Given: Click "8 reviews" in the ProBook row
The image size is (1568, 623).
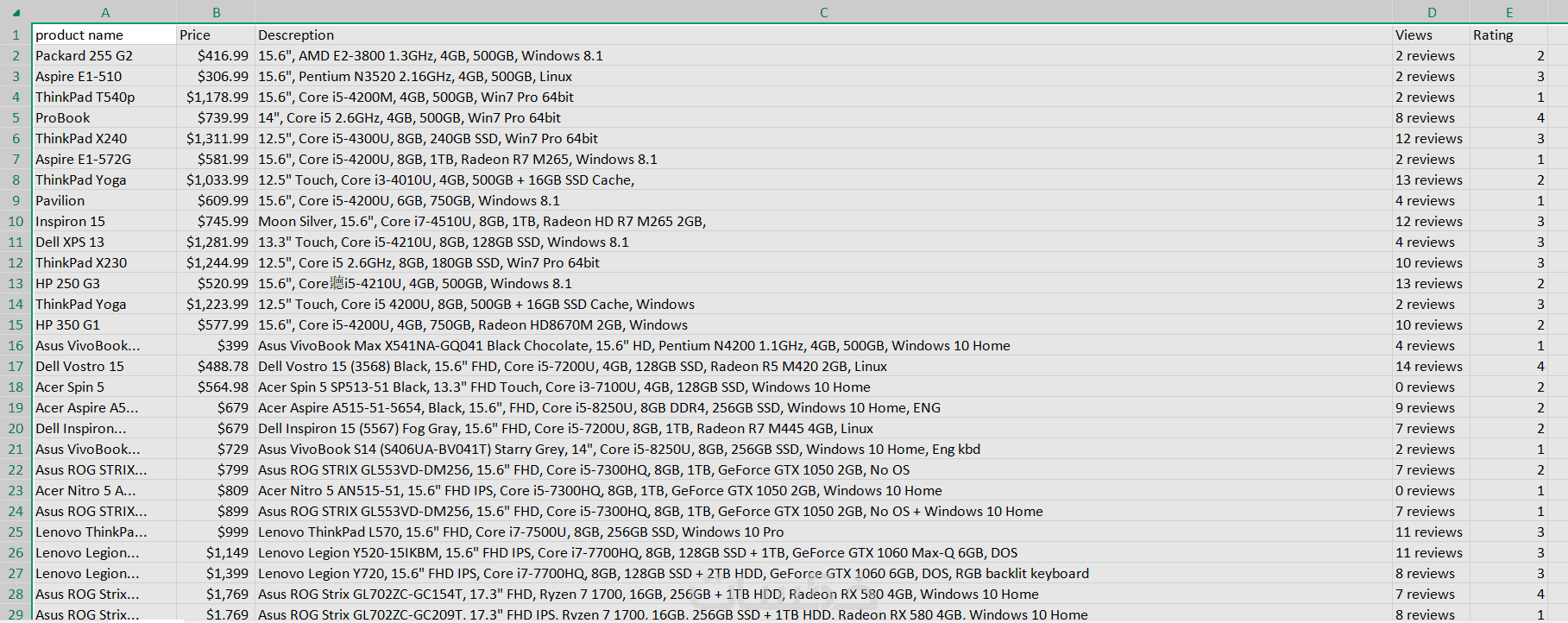Looking at the screenshot, I should 1431,117.
